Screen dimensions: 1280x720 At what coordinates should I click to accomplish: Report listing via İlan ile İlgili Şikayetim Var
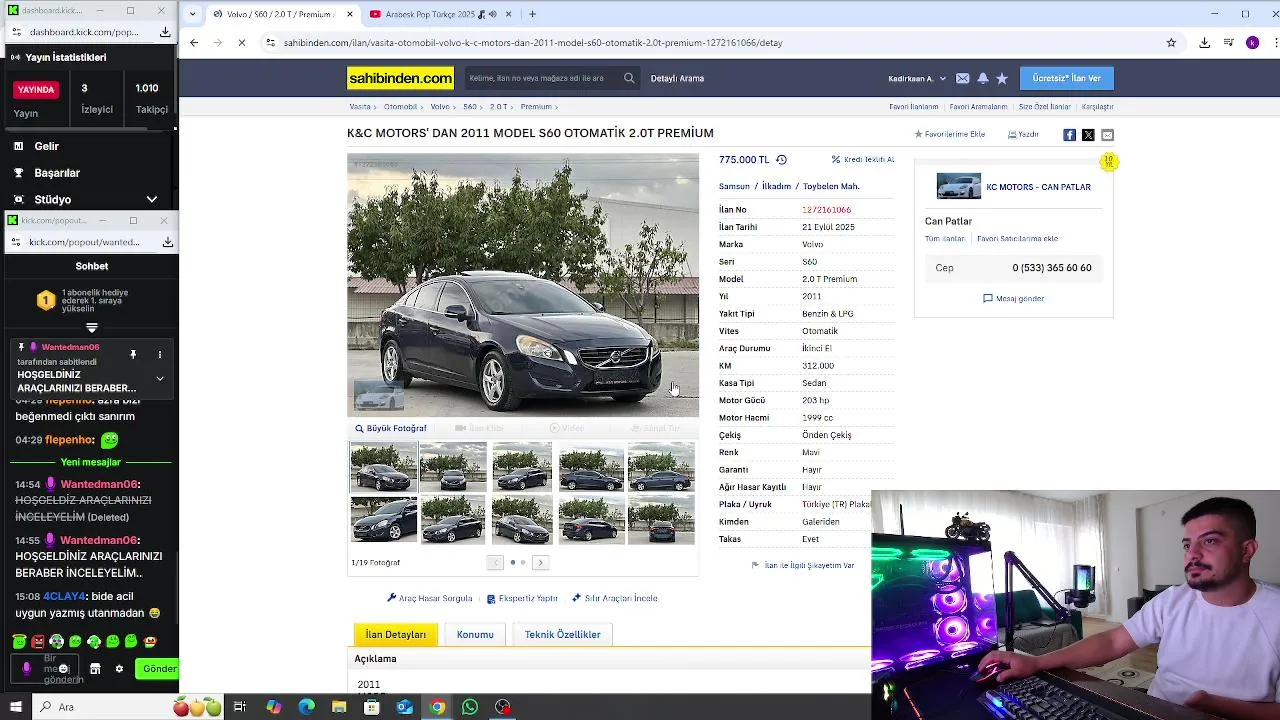point(803,565)
